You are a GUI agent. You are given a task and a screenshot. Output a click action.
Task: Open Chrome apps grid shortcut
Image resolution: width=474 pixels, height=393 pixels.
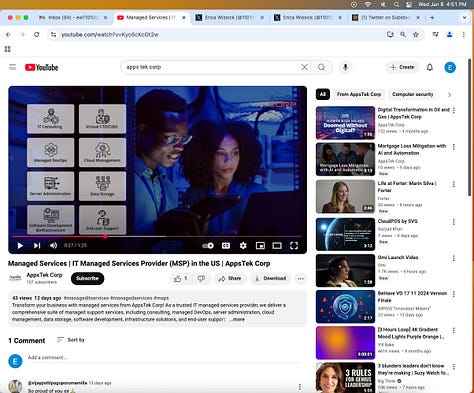click(7, 49)
